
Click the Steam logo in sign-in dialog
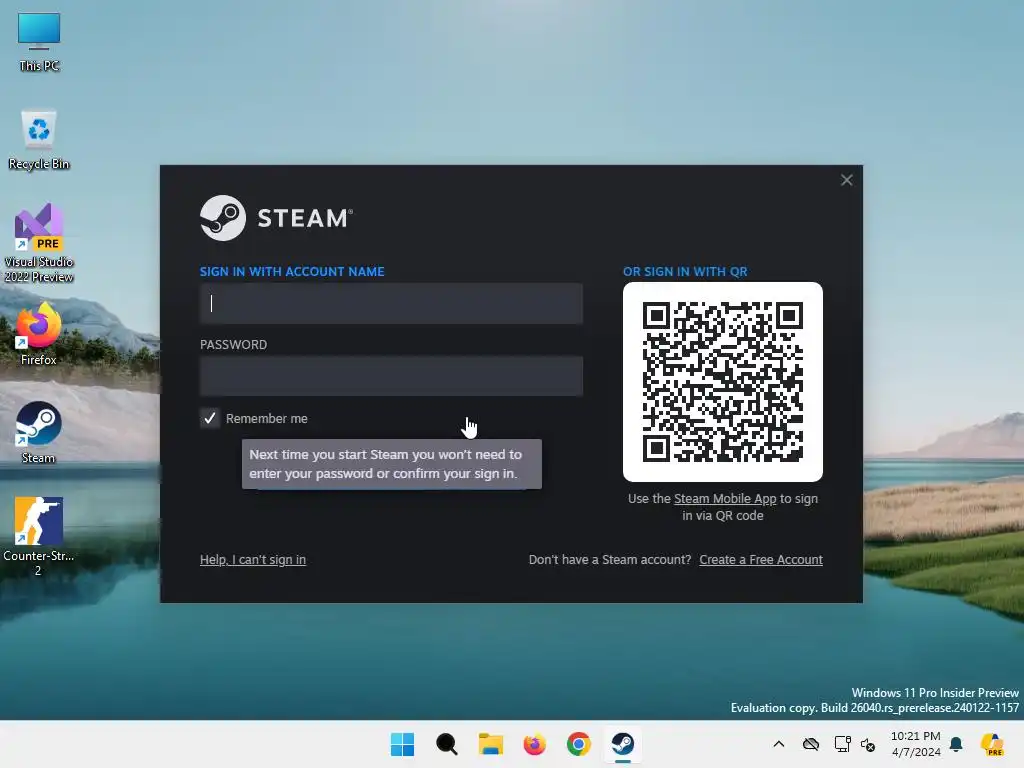[276, 218]
